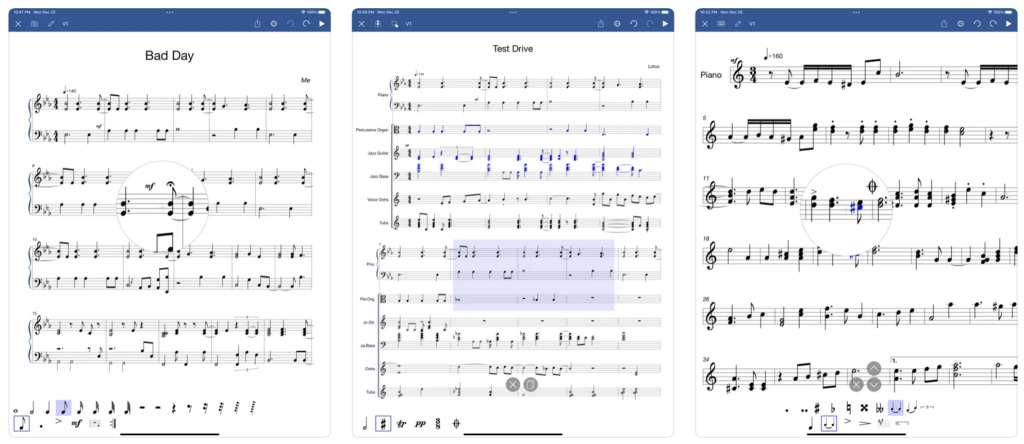Open the trill ornaments category, middle screen

(x=401, y=424)
